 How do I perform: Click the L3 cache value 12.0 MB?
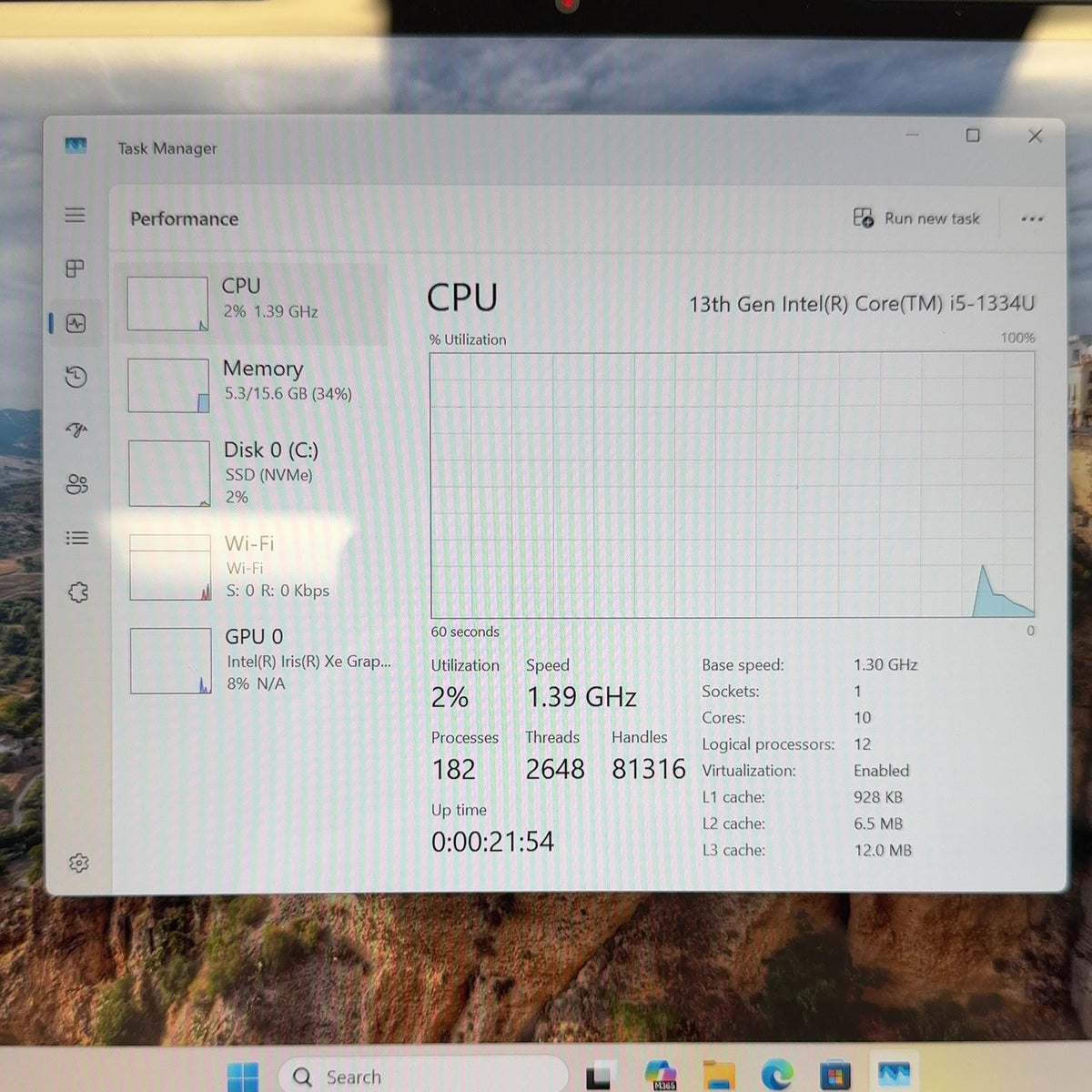coord(883,850)
